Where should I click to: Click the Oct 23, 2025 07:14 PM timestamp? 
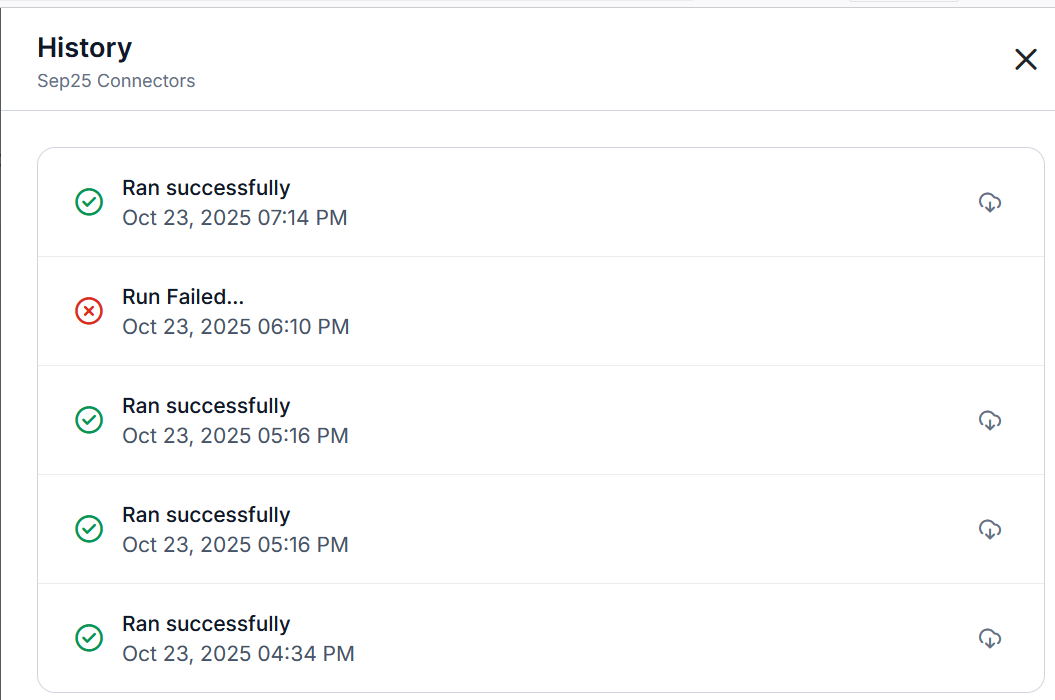pos(235,218)
